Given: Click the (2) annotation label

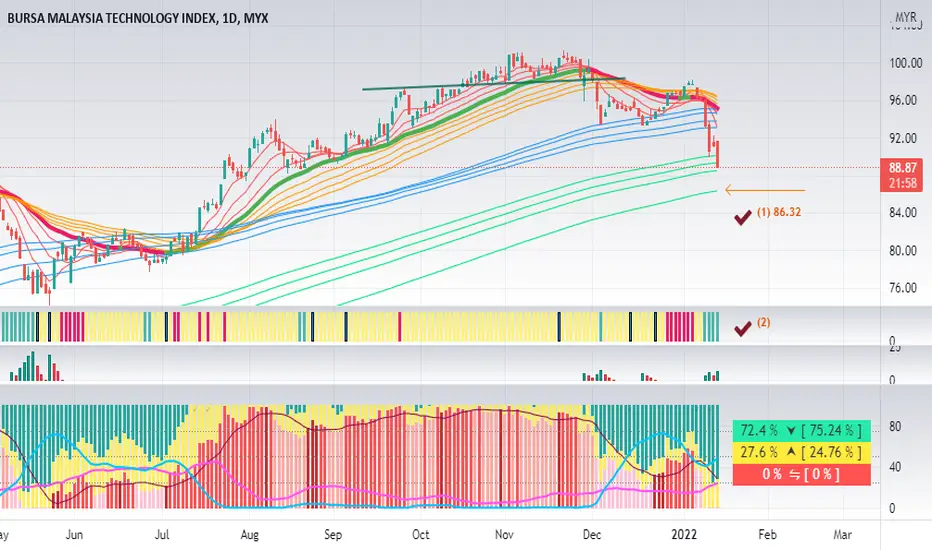Looking at the screenshot, I should pos(763,322).
